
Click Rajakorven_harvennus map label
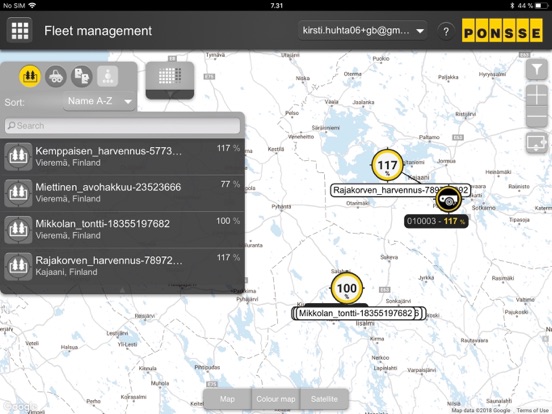pyautogui.click(x=400, y=190)
